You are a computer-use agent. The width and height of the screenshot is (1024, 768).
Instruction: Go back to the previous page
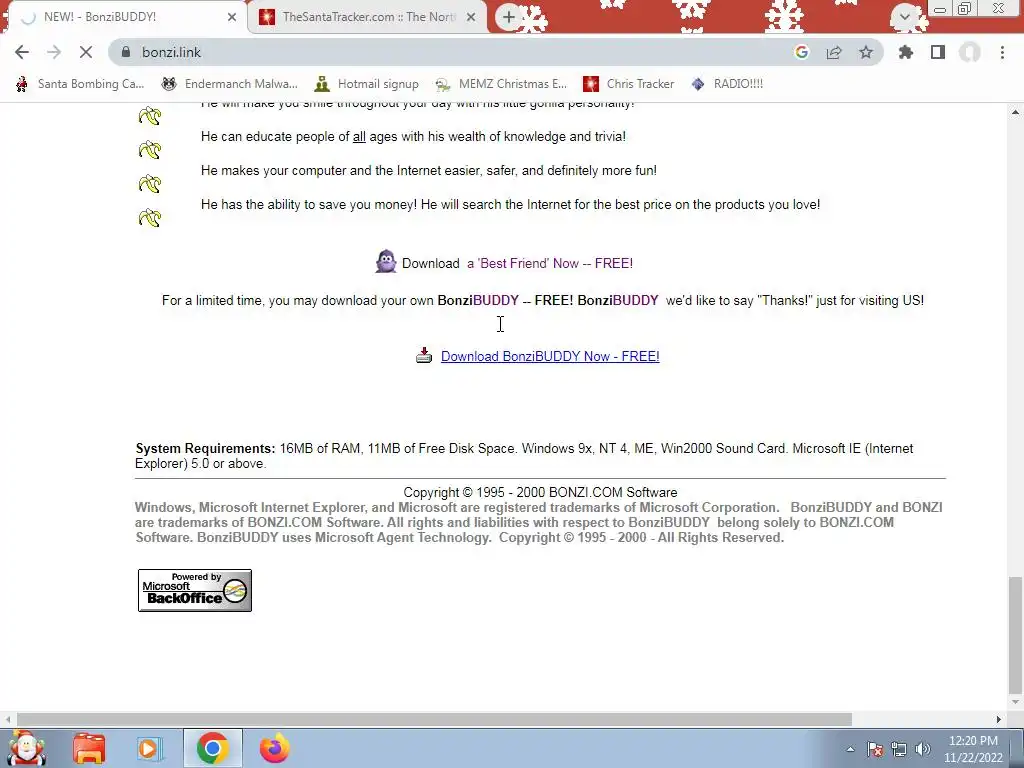22,52
